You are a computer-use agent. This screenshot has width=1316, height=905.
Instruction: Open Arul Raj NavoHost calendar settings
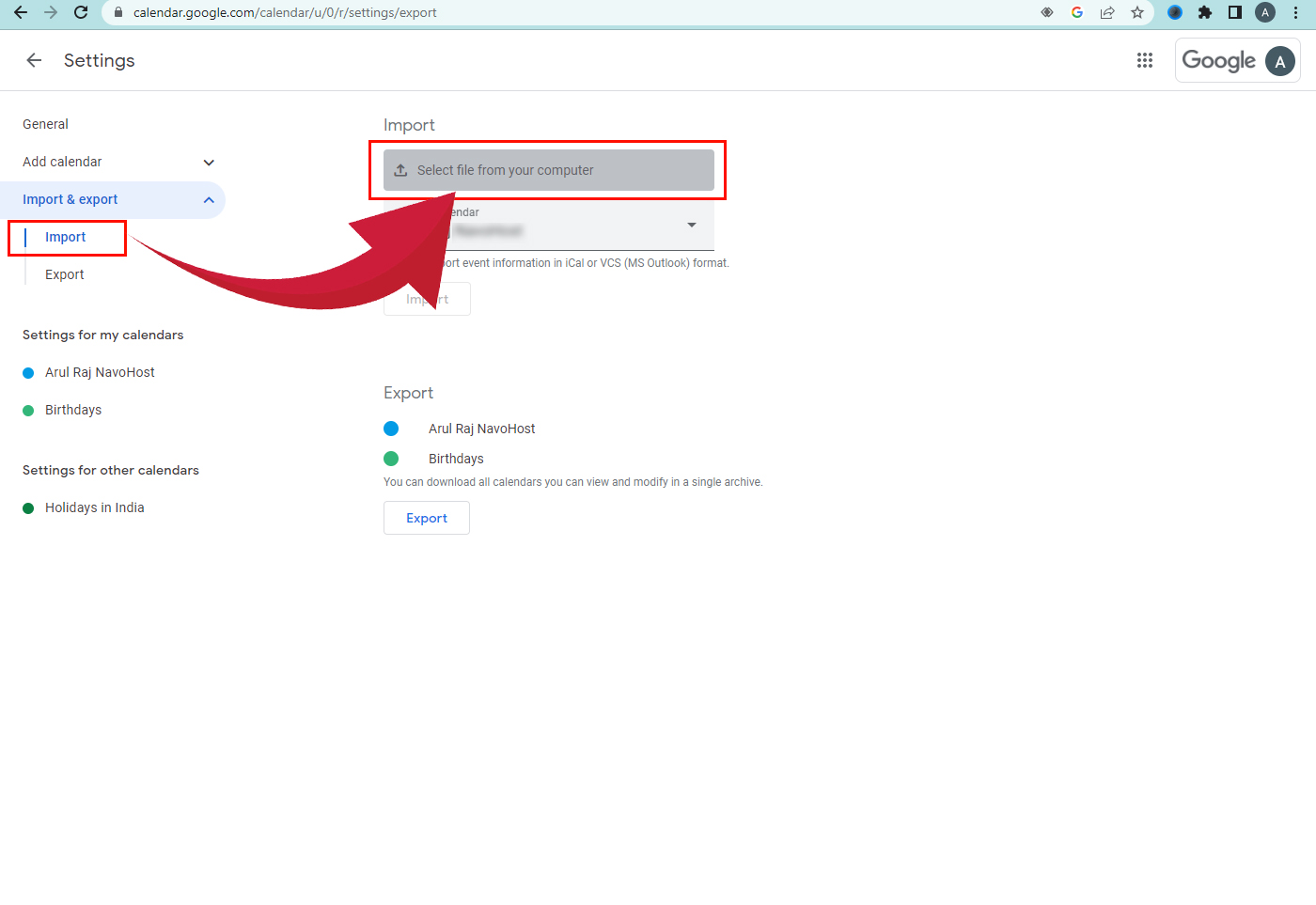100,372
